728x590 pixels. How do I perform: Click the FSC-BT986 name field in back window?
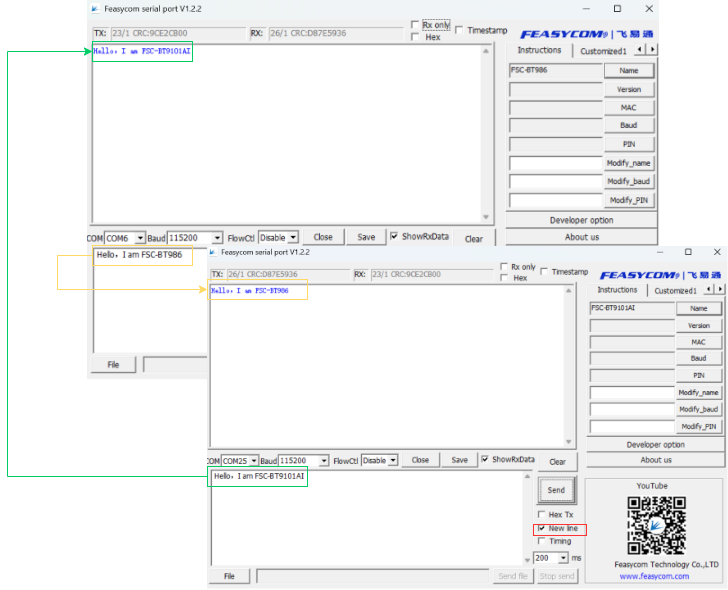[556, 70]
